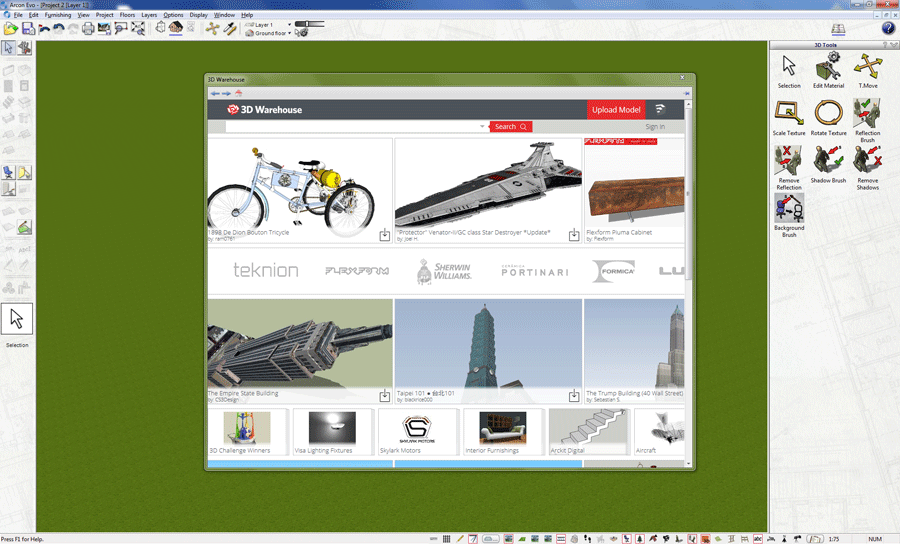This screenshot has width=900, height=544.
Task: Activate Rotate Texture tool
Action: [x=828, y=118]
